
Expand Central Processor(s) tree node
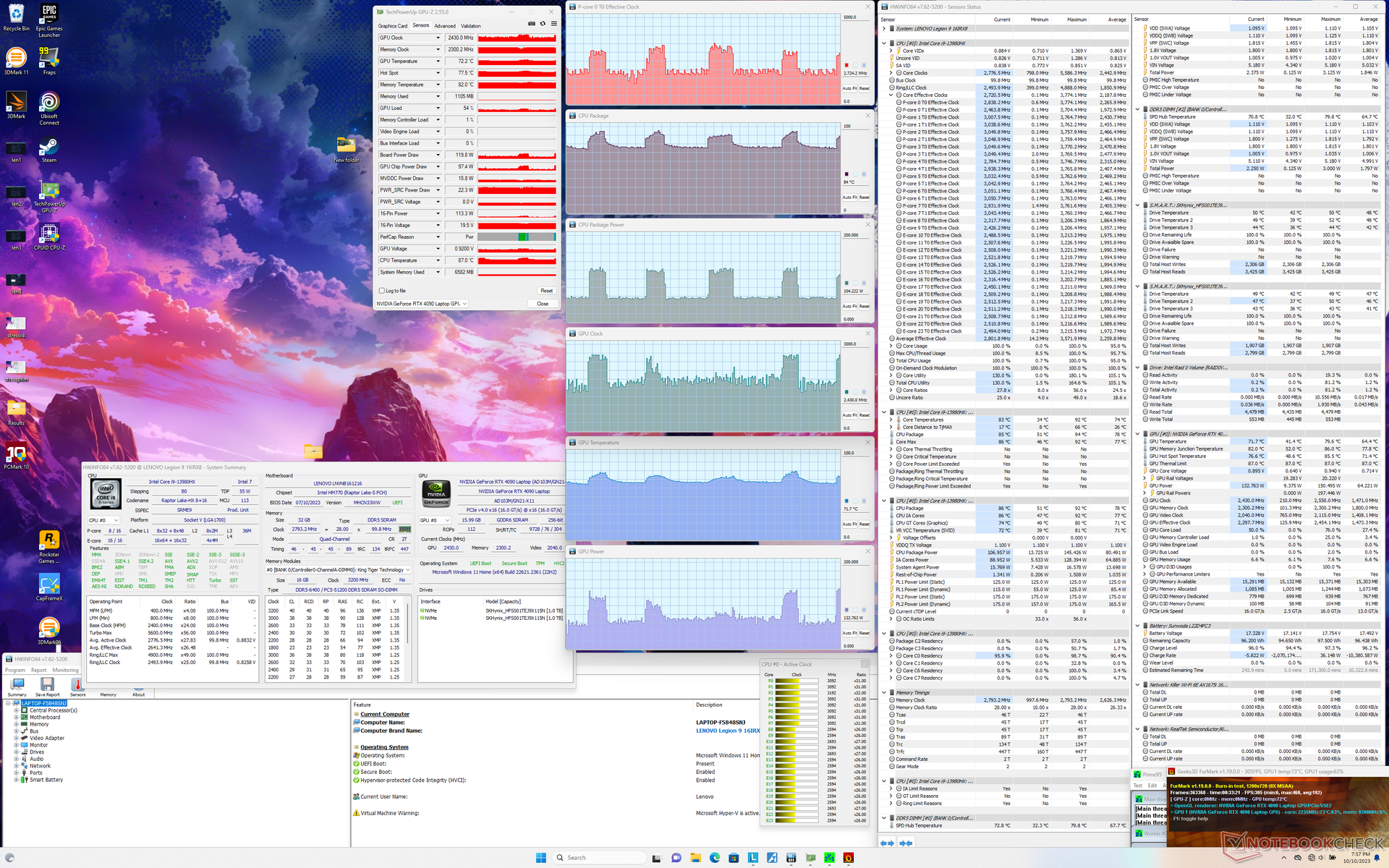click(x=16, y=710)
